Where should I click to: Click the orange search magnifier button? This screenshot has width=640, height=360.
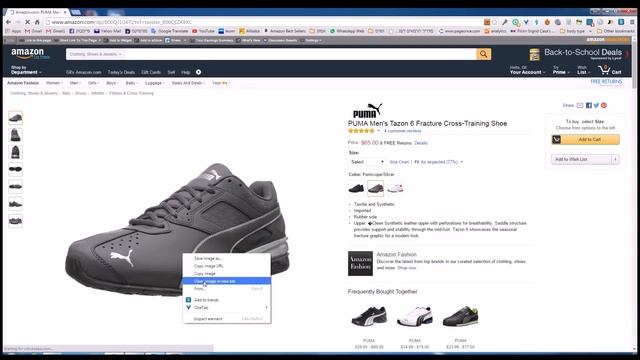(x=484, y=54)
